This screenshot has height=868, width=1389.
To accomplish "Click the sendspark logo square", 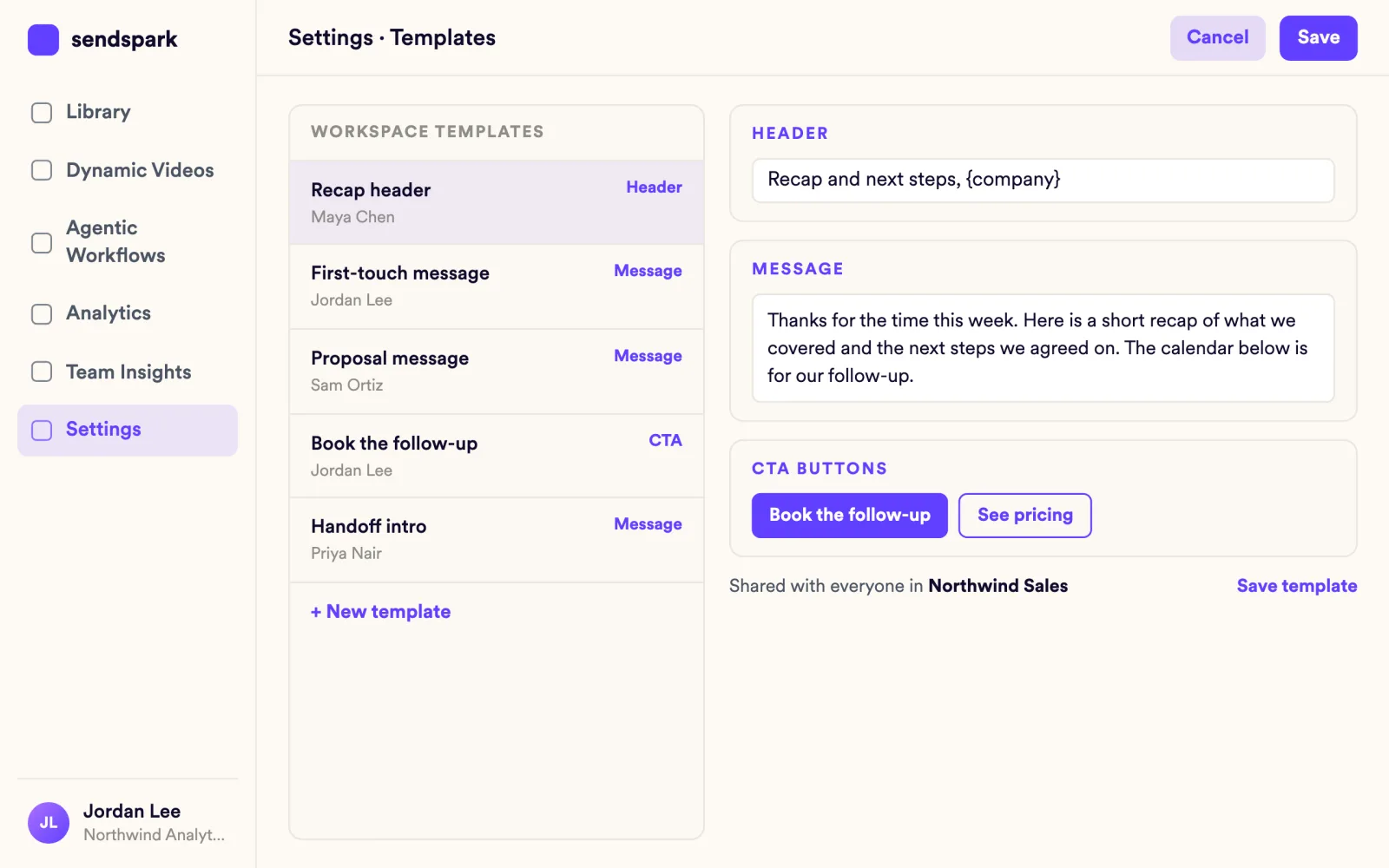I will [x=43, y=40].
